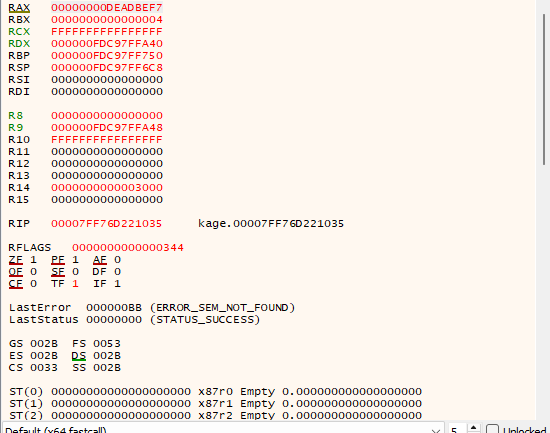Click RIP value 00007FF76D221035

coord(107,224)
